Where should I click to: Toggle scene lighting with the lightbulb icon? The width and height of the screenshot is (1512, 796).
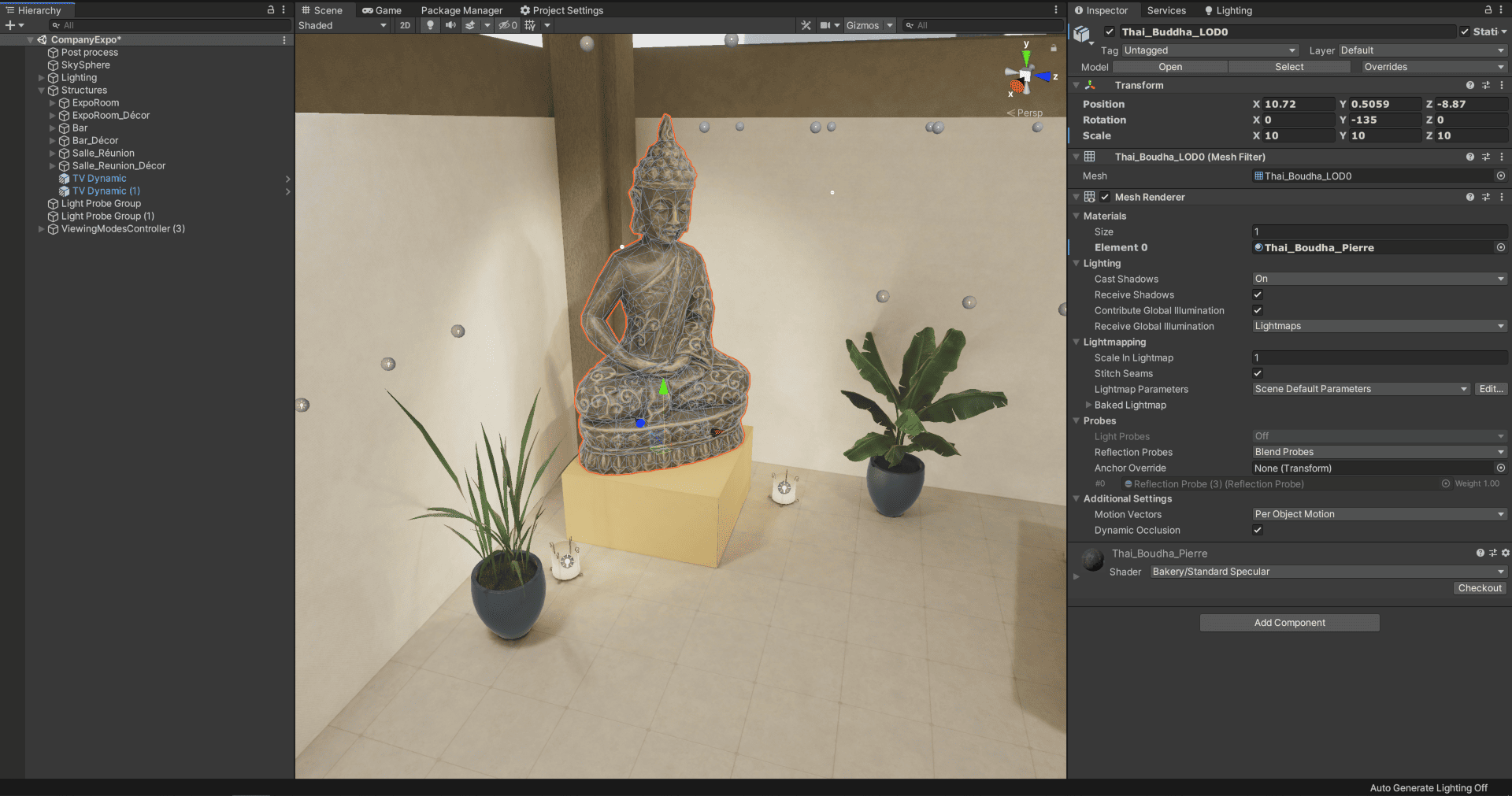point(430,25)
